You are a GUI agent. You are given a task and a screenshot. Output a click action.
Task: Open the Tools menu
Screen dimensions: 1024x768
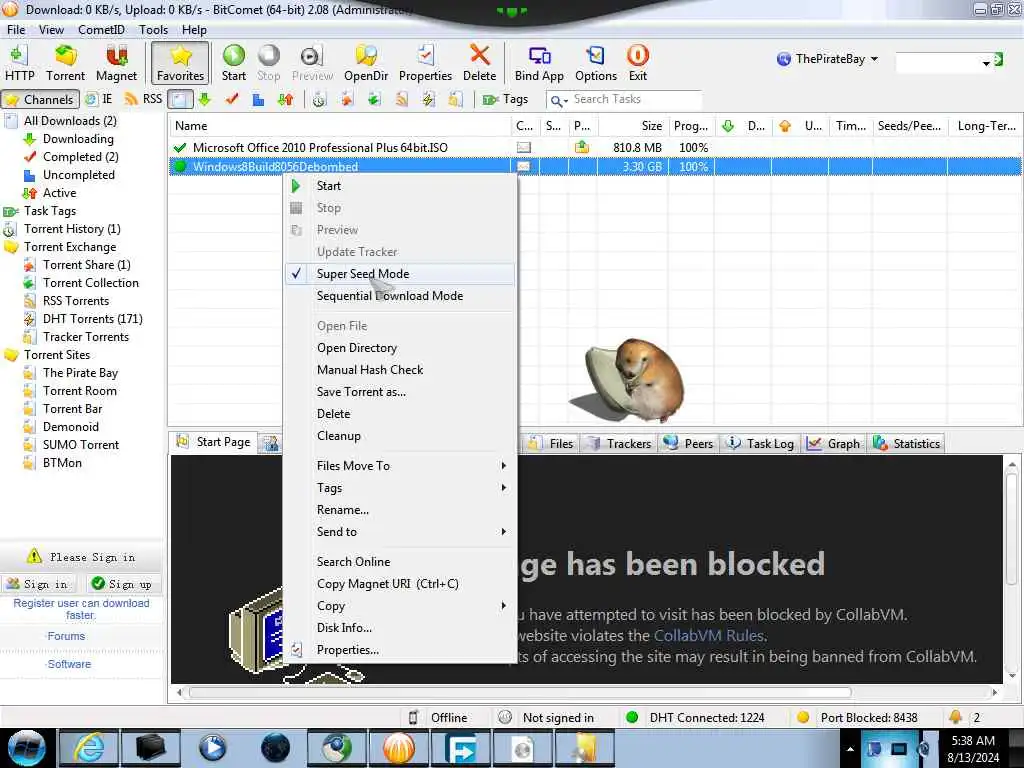click(153, 30)
